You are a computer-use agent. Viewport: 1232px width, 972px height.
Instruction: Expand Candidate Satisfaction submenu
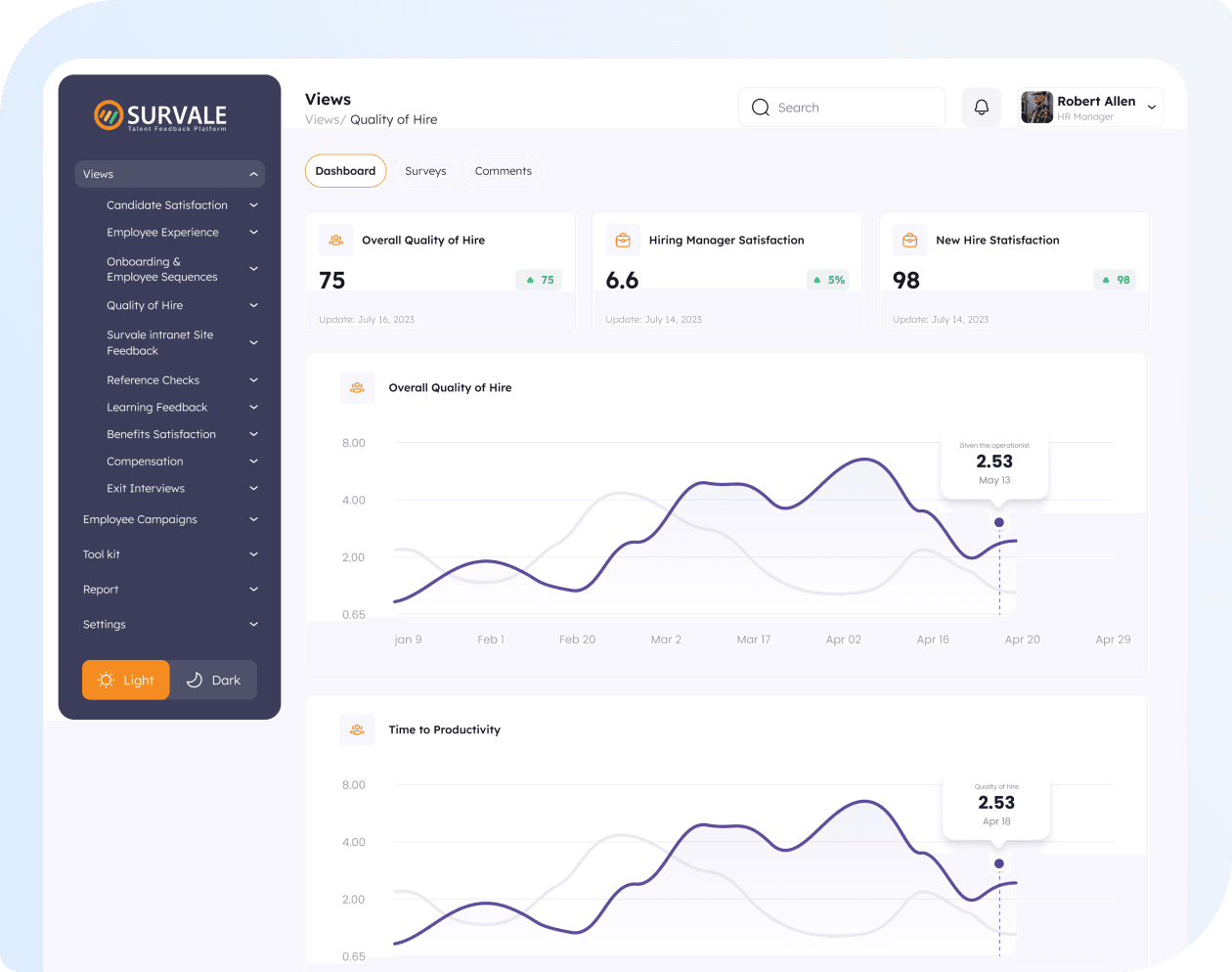254,205
